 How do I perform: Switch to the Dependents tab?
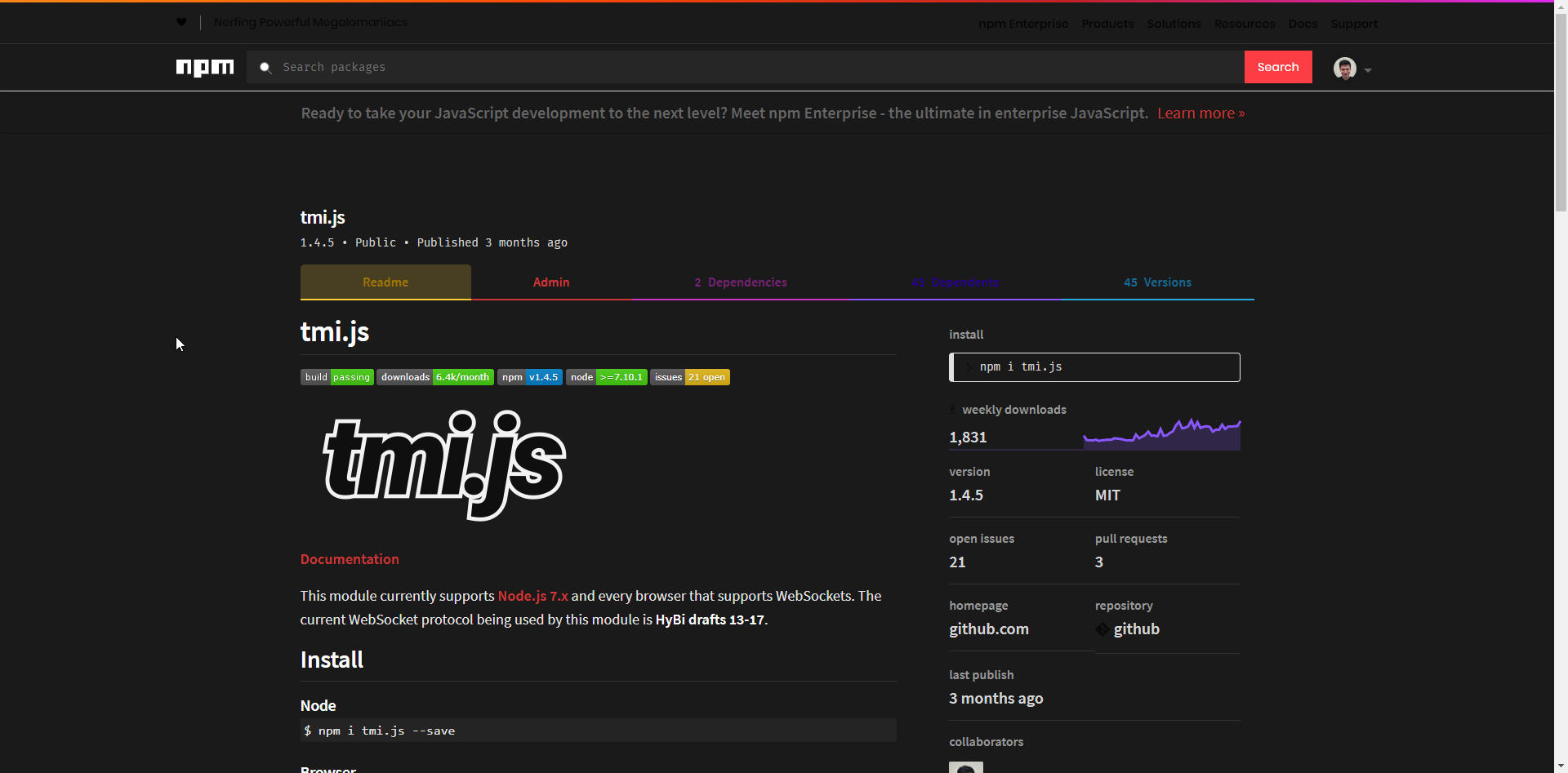pyautogui.click(x=955, y=282)
